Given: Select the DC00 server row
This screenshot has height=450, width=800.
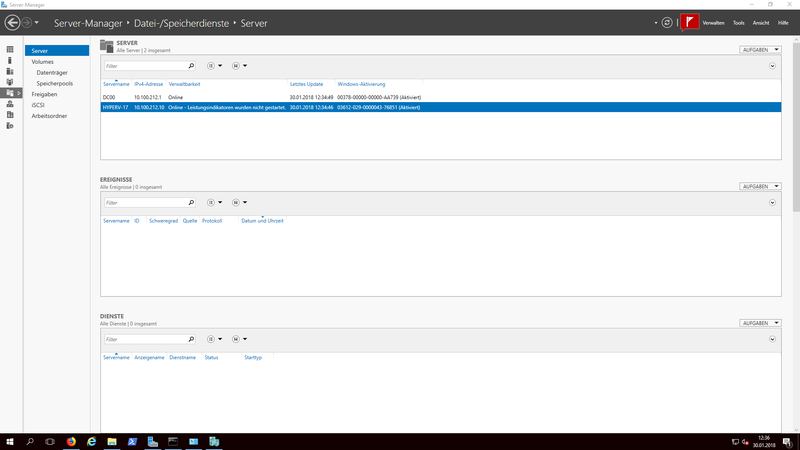Looking at the screenshot, I should click(441, 97).
